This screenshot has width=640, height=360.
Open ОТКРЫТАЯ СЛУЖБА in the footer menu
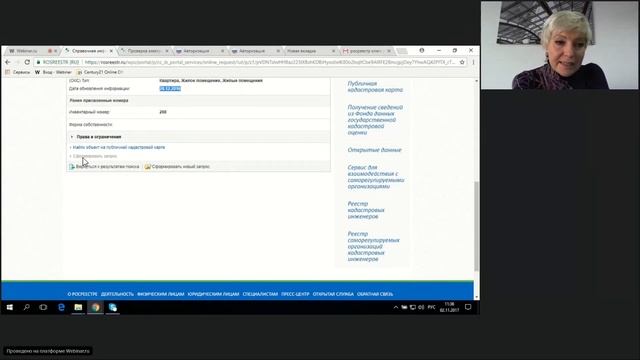[x=333, y=294]
